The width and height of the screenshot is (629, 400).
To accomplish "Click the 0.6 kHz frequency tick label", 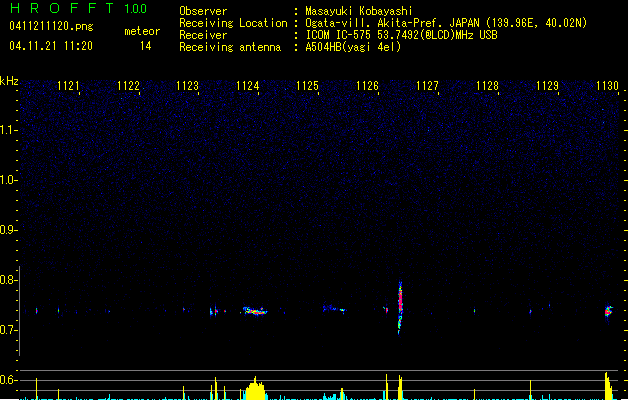I will [7, 380].
